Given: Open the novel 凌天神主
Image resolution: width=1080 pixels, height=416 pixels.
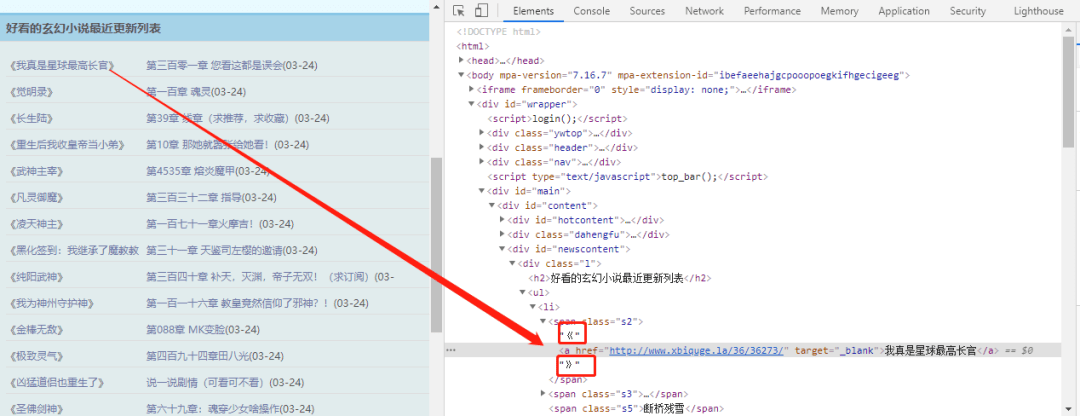Looking at the screenshot, I should click(37, 224).
